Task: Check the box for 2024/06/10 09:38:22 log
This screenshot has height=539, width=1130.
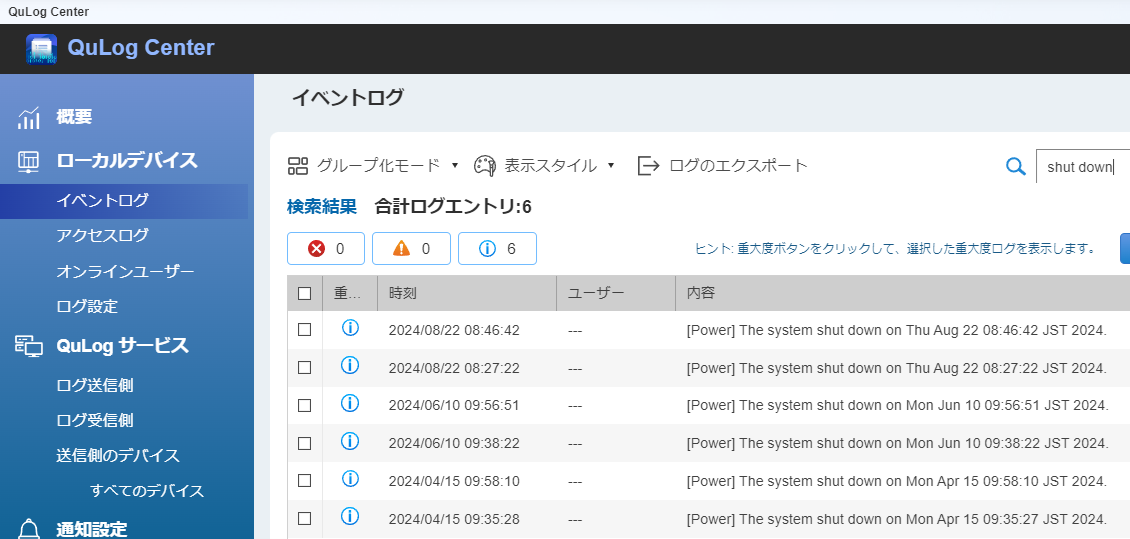Action: (304, 442)
